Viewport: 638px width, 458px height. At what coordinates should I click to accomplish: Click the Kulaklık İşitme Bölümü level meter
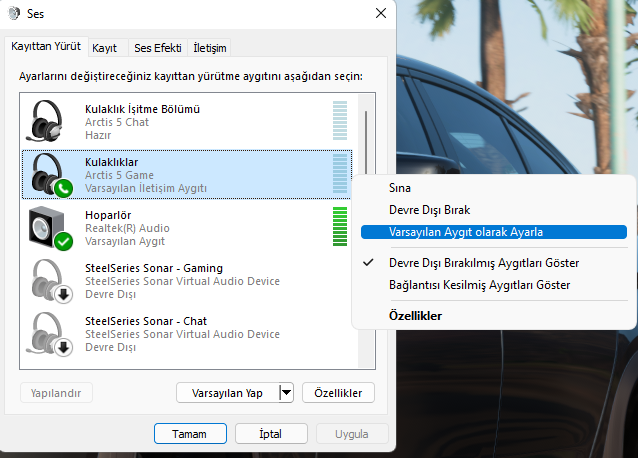pyautogui.click(x=340, y=120)
